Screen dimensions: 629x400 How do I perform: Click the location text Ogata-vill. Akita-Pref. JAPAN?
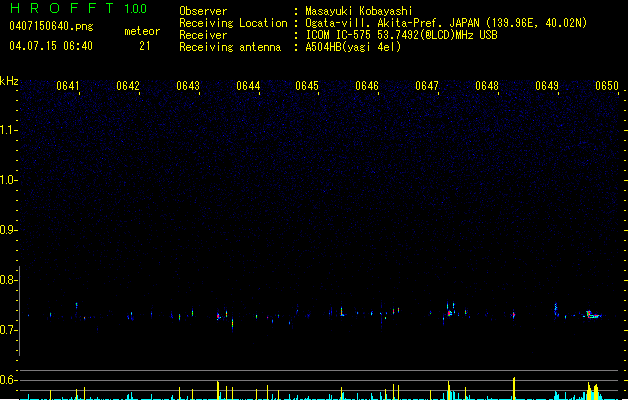point(392,23)
